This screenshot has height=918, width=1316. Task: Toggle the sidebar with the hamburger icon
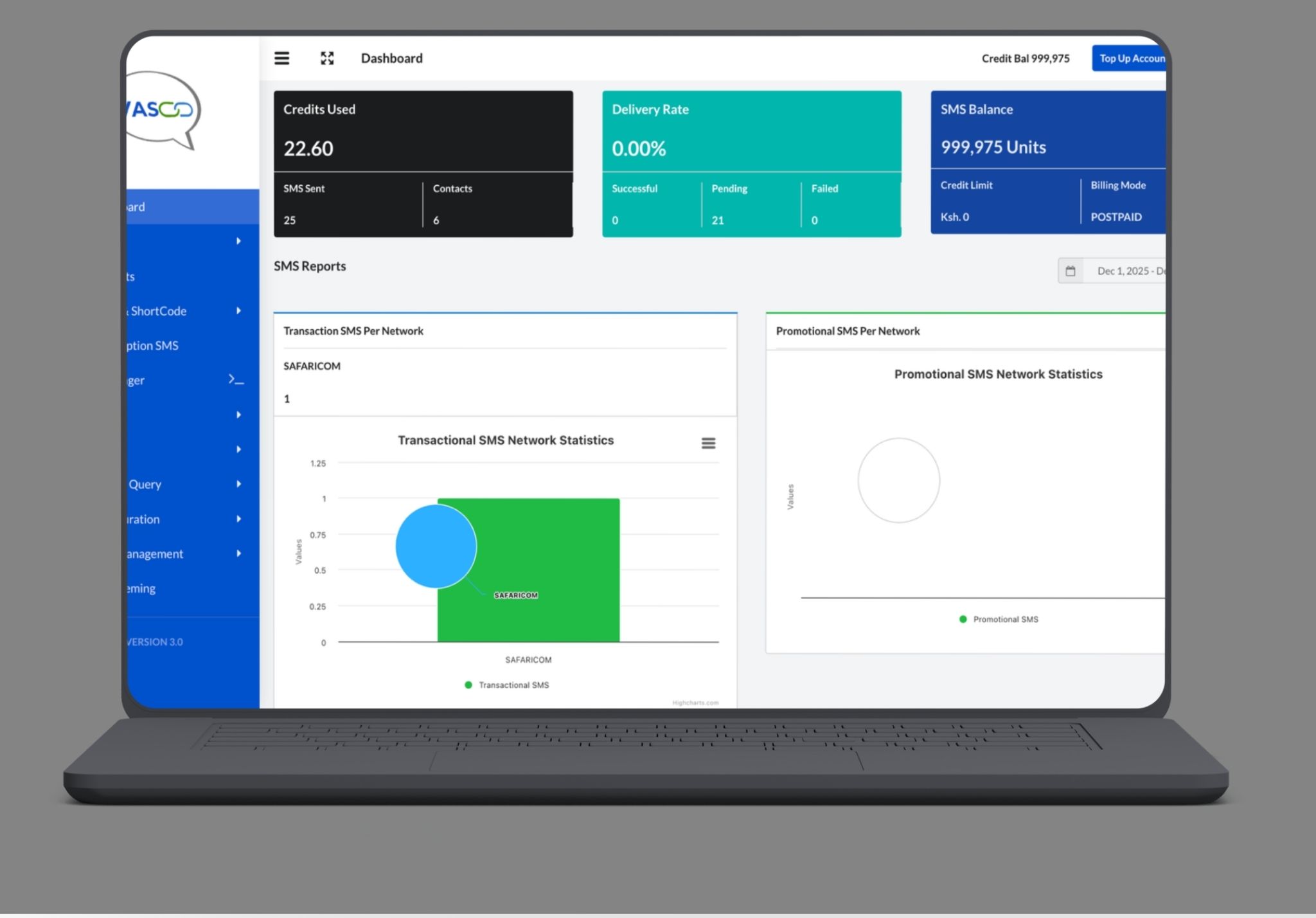click(x=281, y=59)
